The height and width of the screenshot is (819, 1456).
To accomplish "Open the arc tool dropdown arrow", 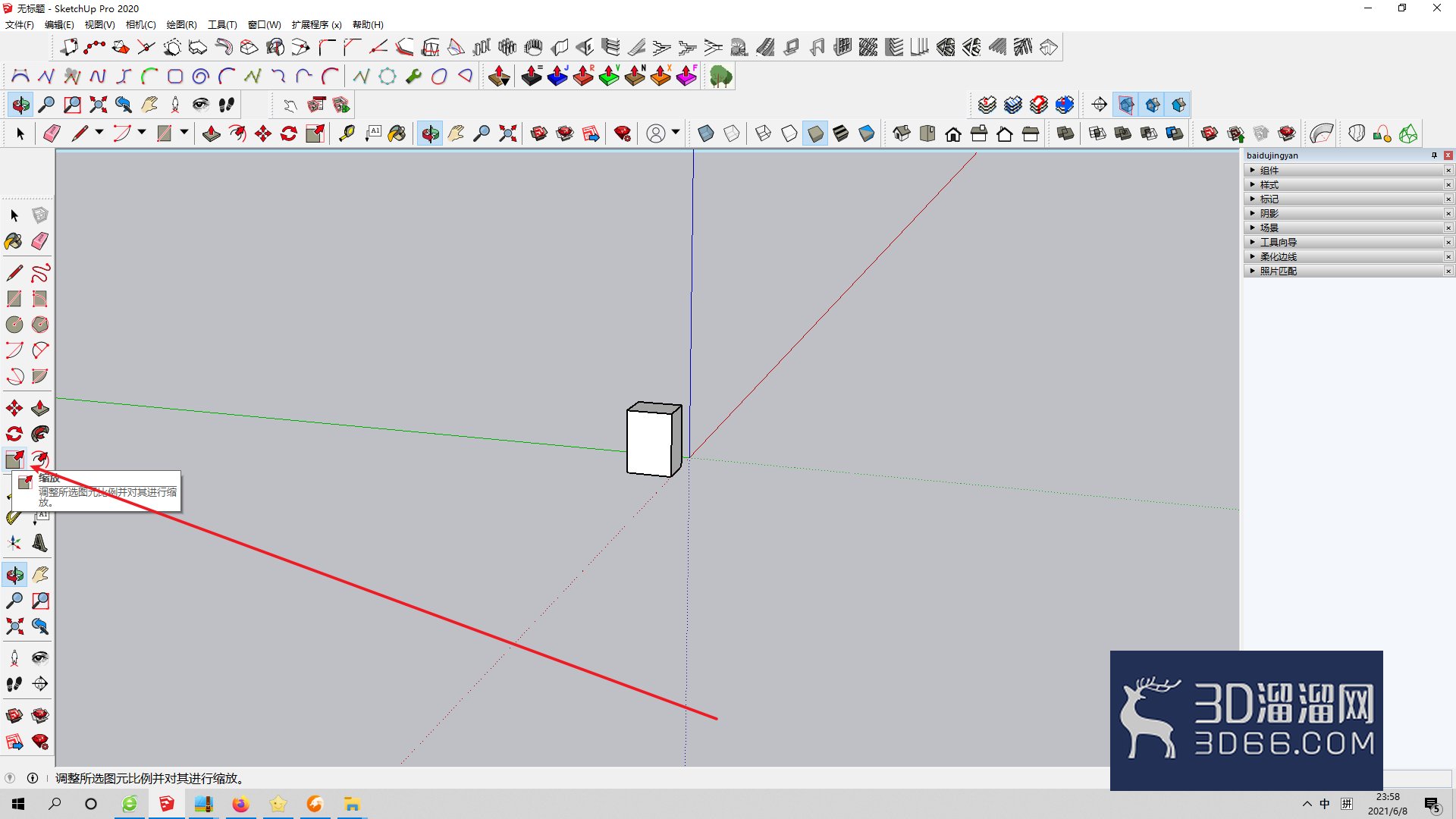I will click(141, 133).
